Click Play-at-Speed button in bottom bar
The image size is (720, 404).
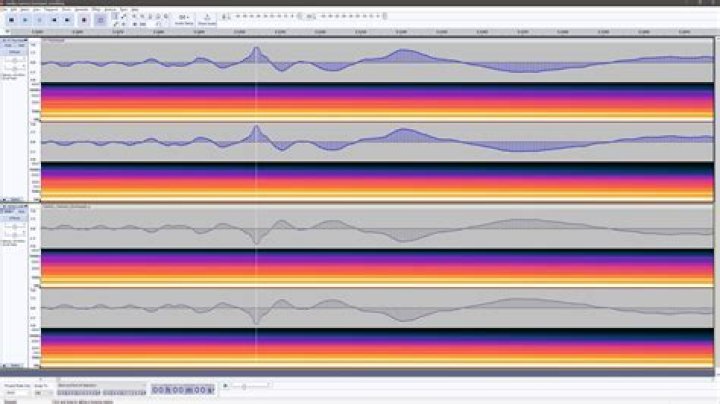click(225, 386)
